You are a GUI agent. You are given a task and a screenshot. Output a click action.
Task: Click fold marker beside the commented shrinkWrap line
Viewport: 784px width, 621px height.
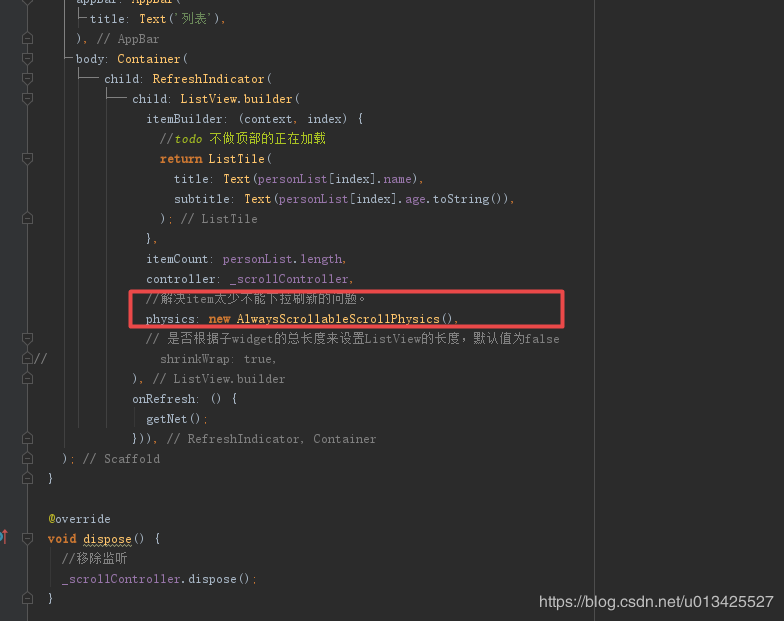(x=28, y=359)
